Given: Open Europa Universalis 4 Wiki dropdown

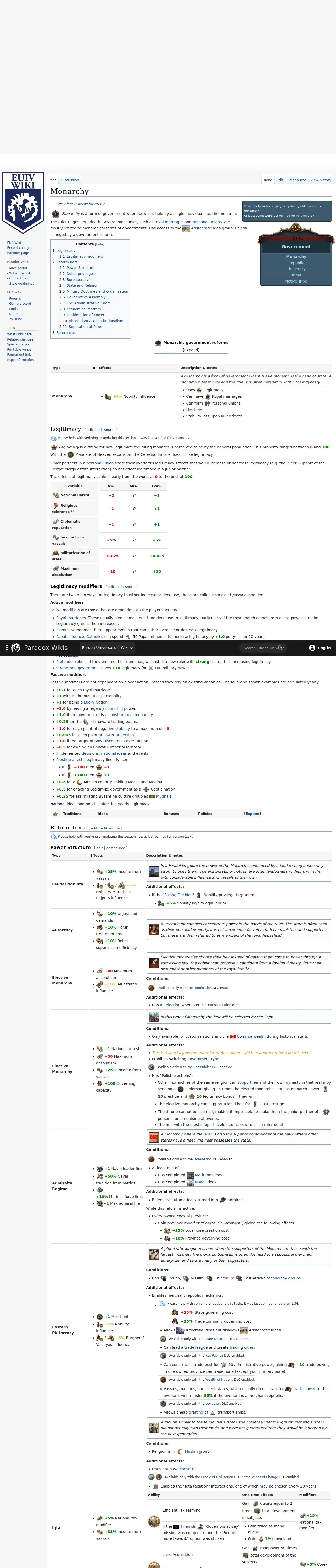Looking at the screenshot, I should pyautogui.click(x=107, y=648).
